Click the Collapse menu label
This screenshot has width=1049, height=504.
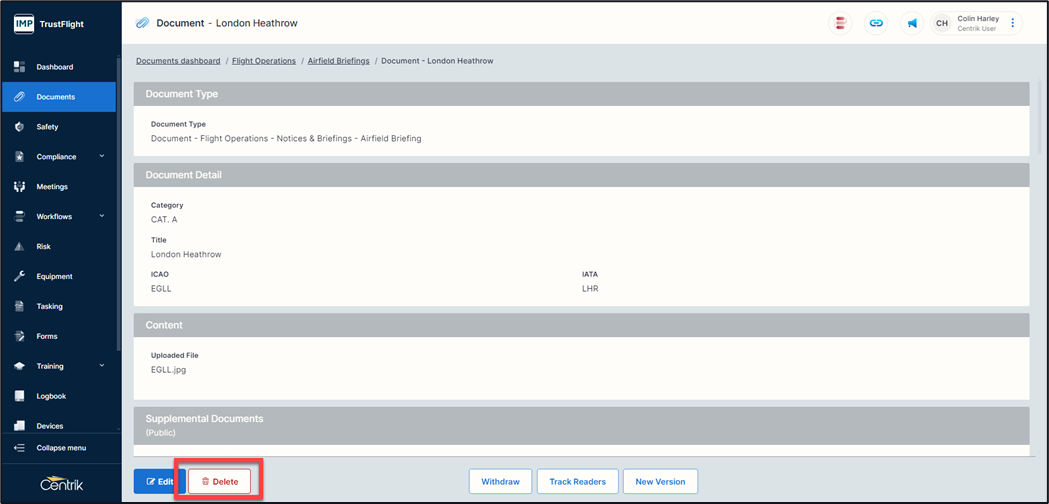pyautogui.click(x=61, y=448)
